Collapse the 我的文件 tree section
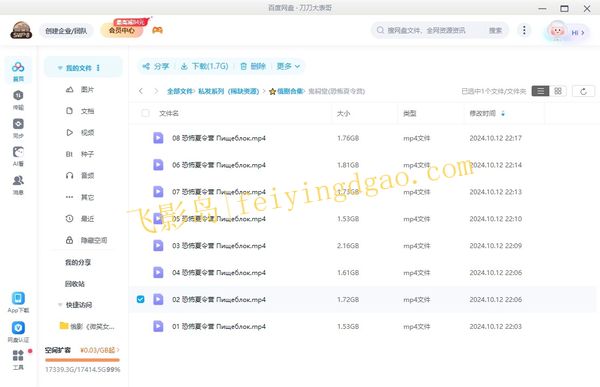The height and width of the screenshot is (387, 600). pyautogui.click(x=60, y=68)
